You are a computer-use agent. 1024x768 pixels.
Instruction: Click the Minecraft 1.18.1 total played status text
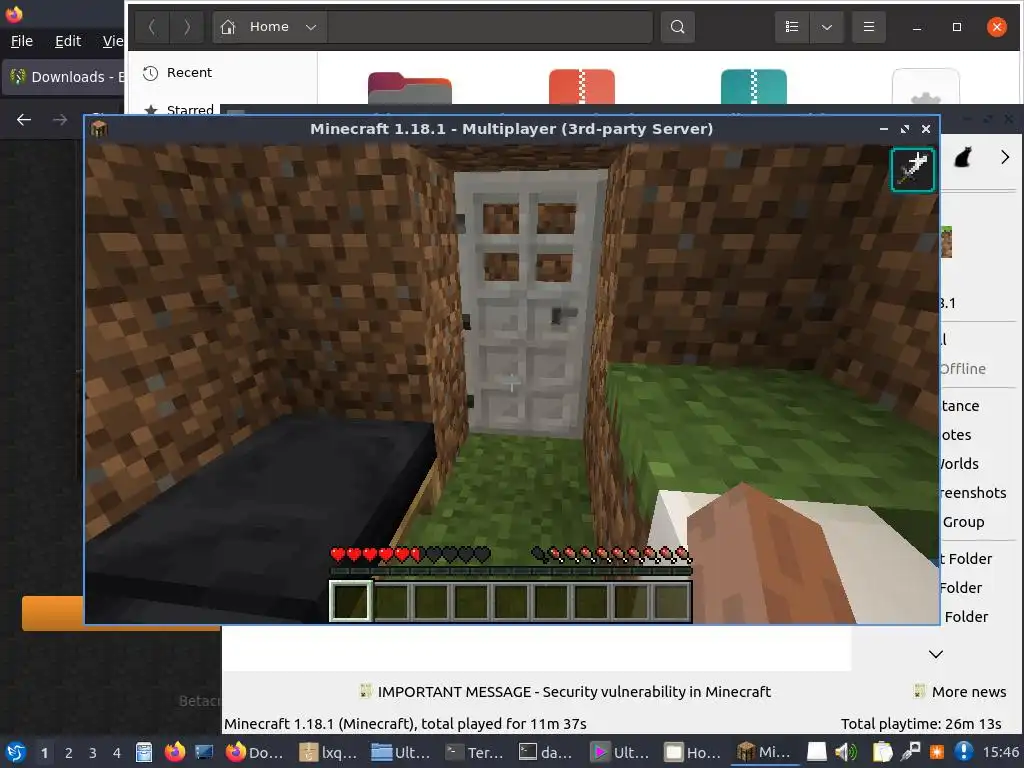point(405,724)
